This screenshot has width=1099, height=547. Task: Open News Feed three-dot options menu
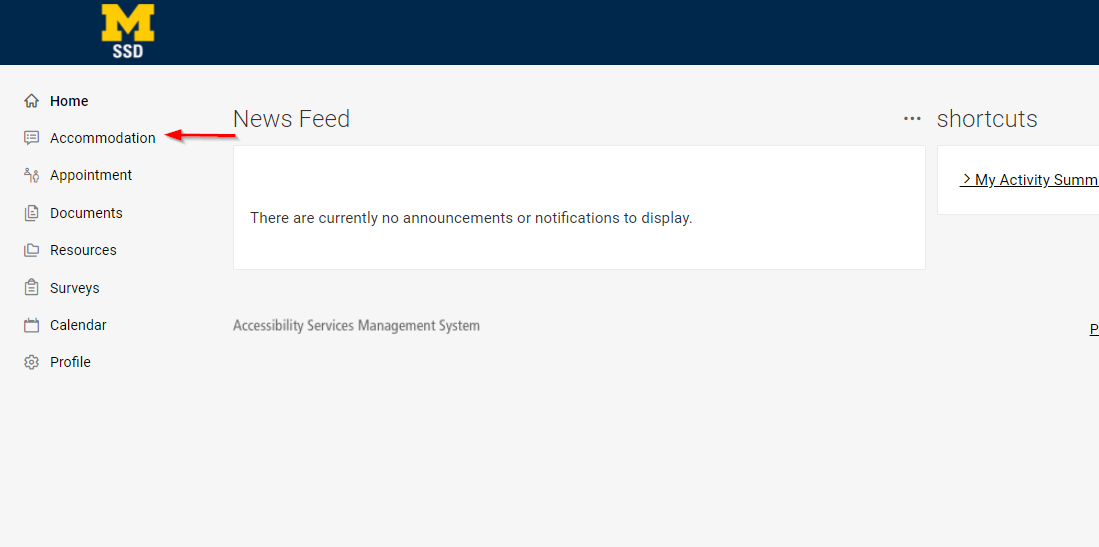[912, 119]
